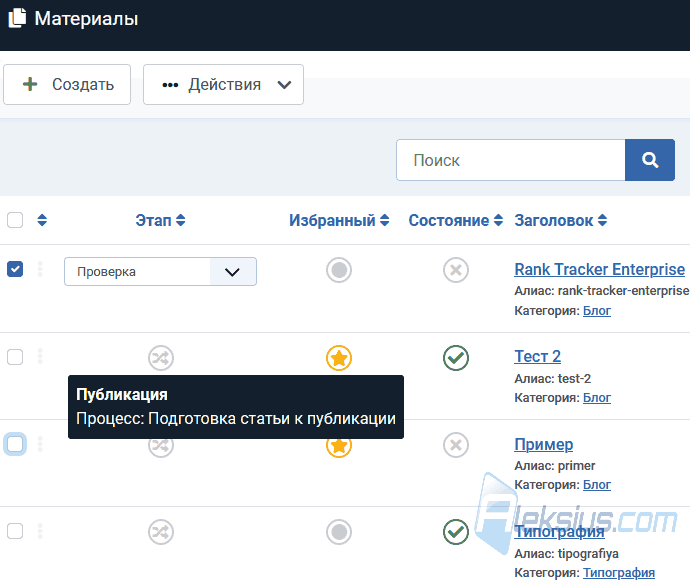
Task: Open Типография category link
Action: click(619, 573)
